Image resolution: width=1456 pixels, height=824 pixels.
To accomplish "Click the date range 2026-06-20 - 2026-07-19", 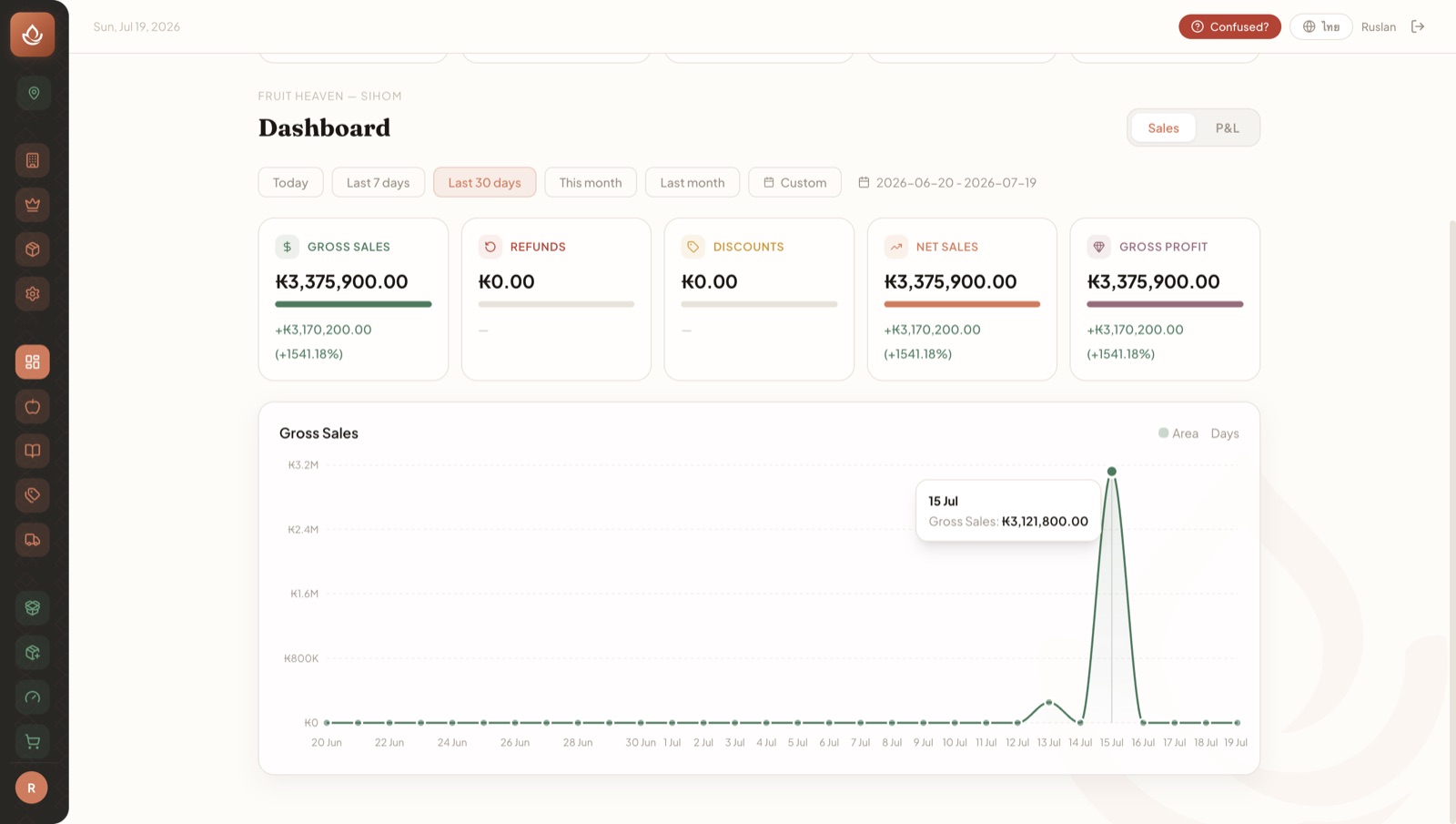I will [x=955, y=182].
